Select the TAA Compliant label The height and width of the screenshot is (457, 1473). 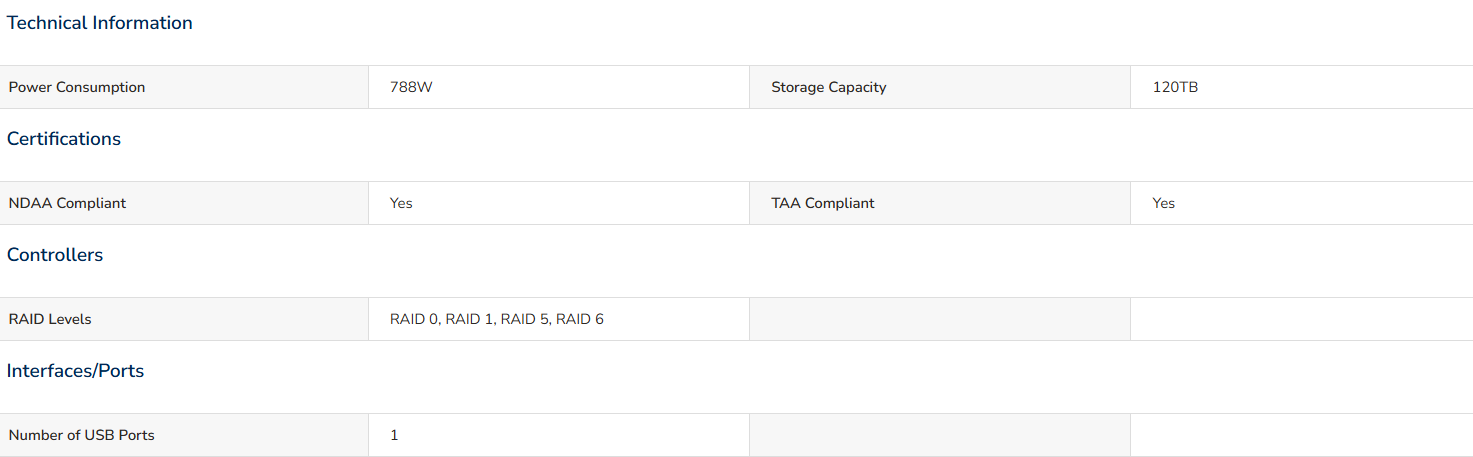pos(822,203)
